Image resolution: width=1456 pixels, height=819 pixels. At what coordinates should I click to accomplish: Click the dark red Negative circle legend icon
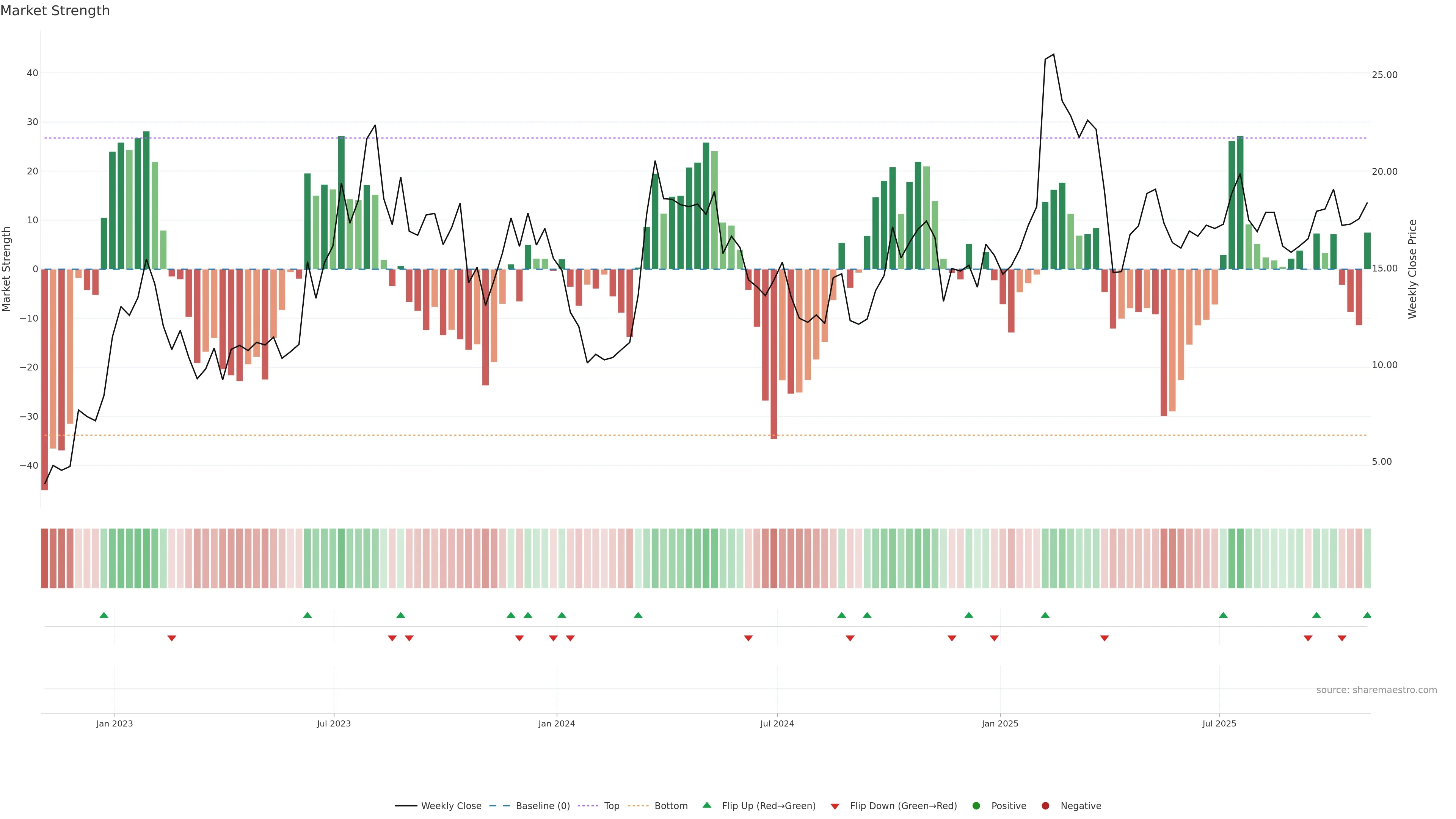pos(1045,806)
